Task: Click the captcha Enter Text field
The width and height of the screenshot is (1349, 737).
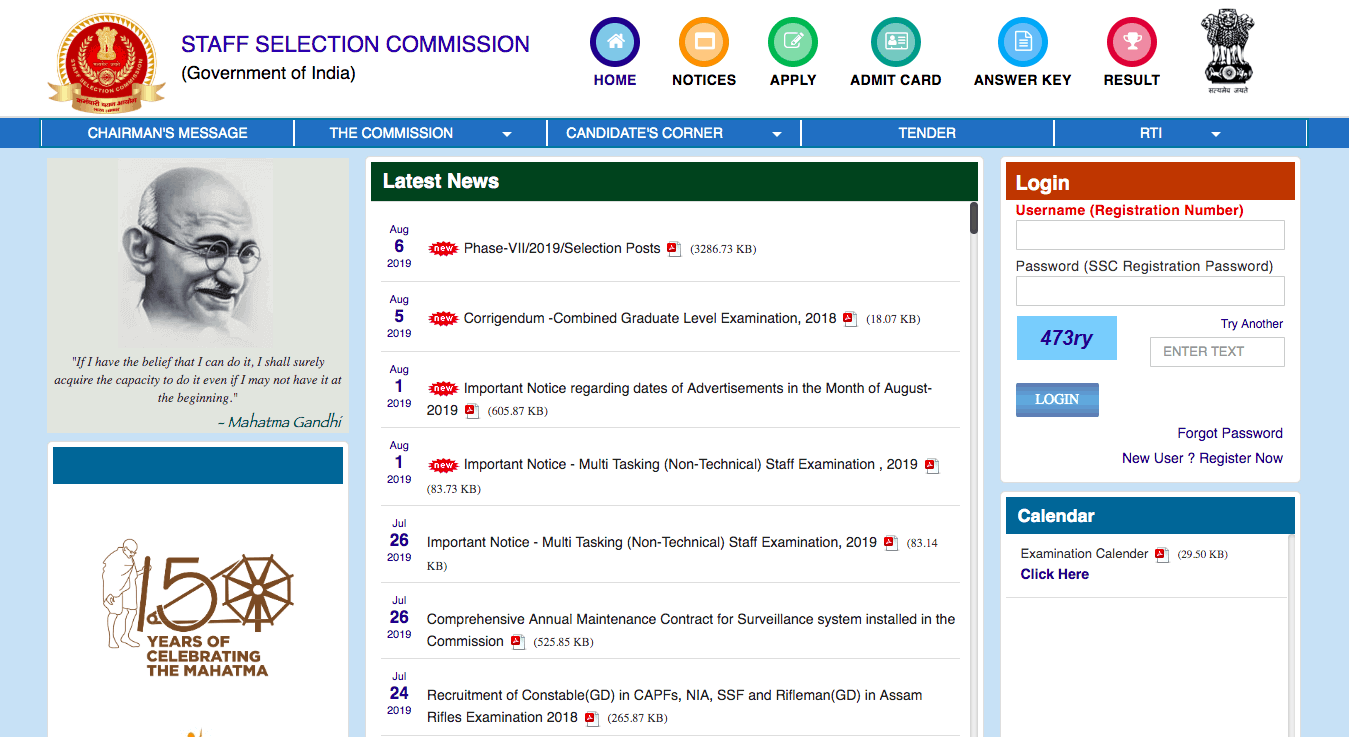Action: (x=1216, y=352)
